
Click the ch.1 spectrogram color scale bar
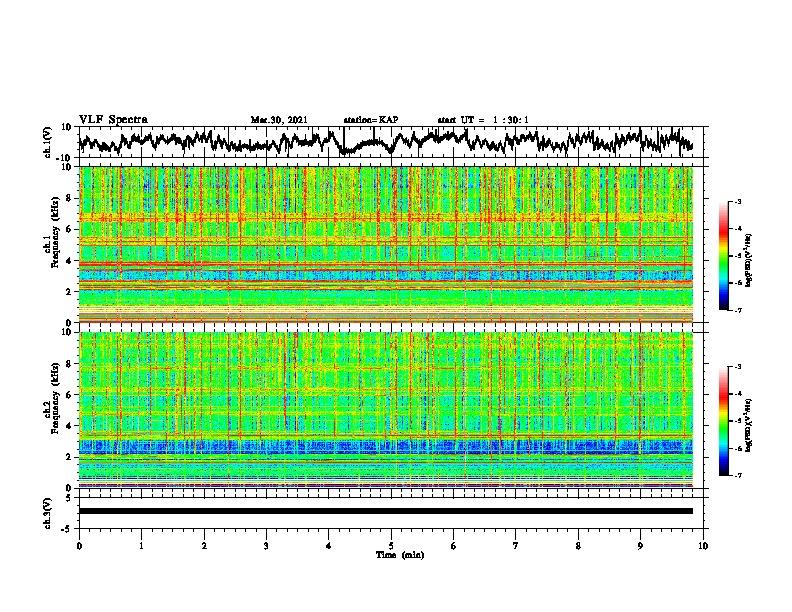pos(723,256)
